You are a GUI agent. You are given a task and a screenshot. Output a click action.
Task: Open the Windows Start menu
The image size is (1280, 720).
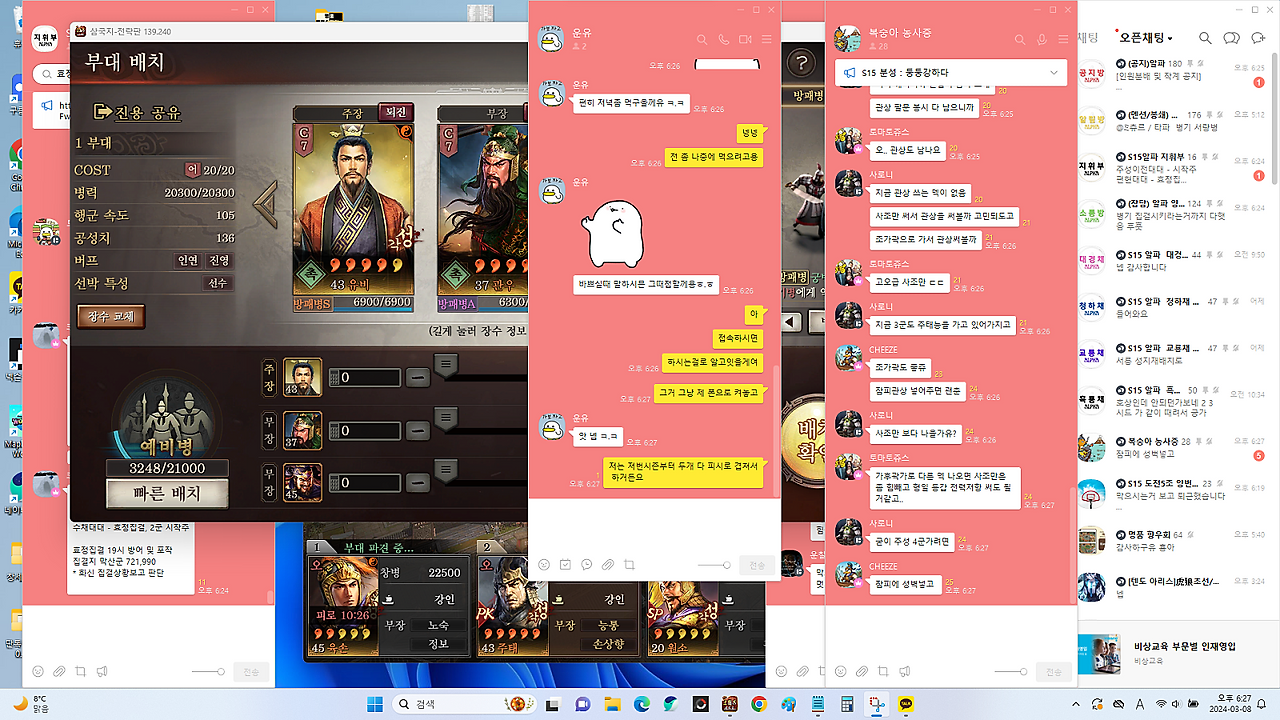[375, 704]
